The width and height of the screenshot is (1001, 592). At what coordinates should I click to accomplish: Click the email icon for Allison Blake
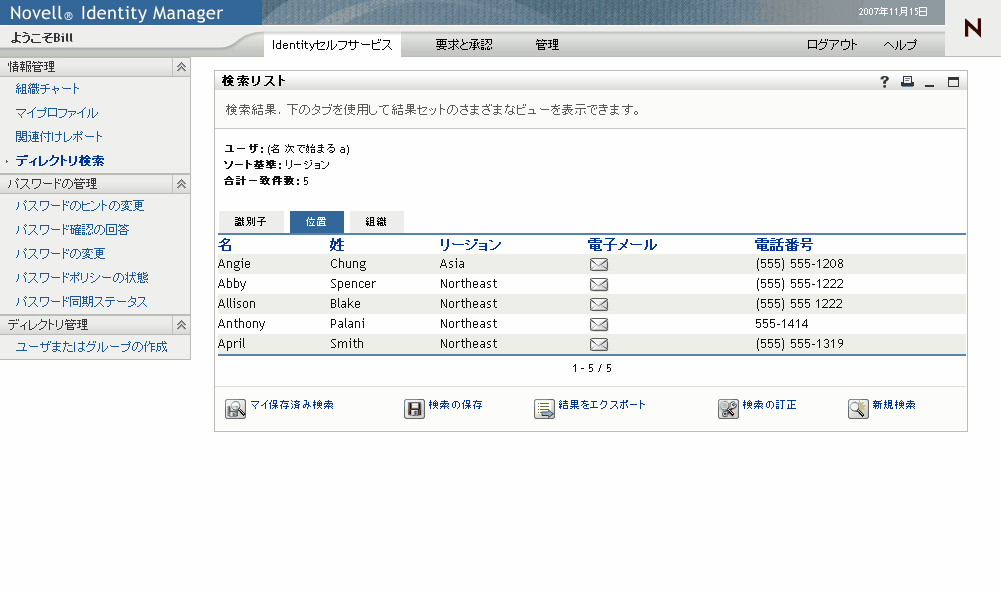(599, 304)
